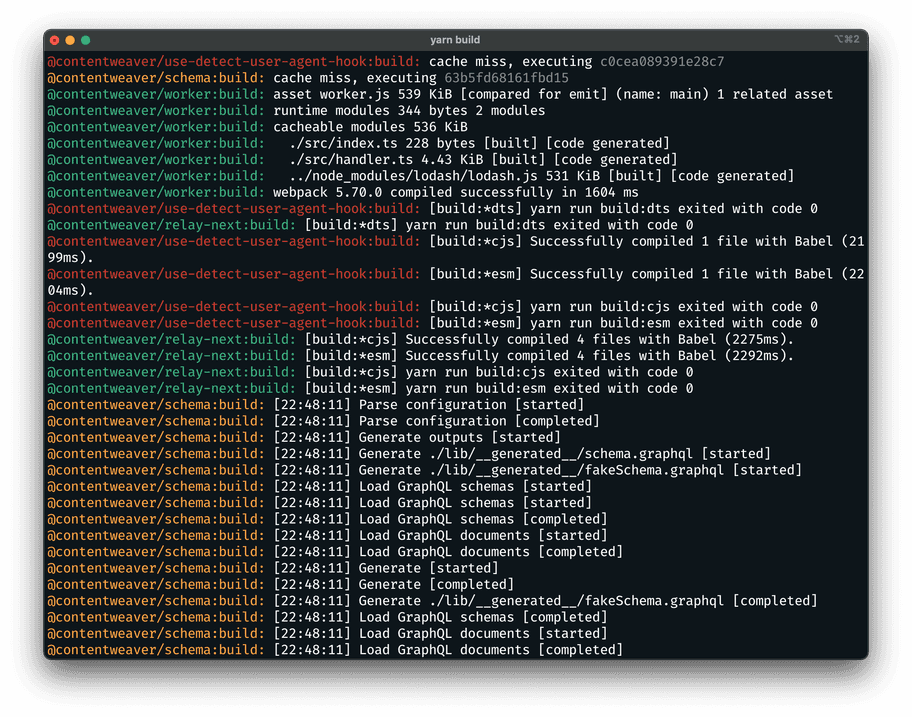
Task: Click the "Generate outputs [started]" log line
Action: (459, 437)
